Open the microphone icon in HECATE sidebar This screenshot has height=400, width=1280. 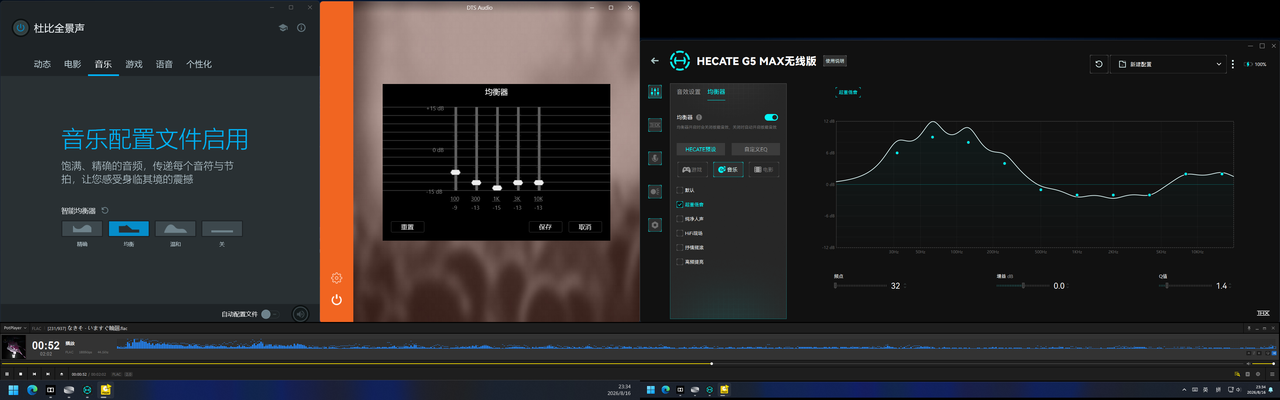point(655,158)
